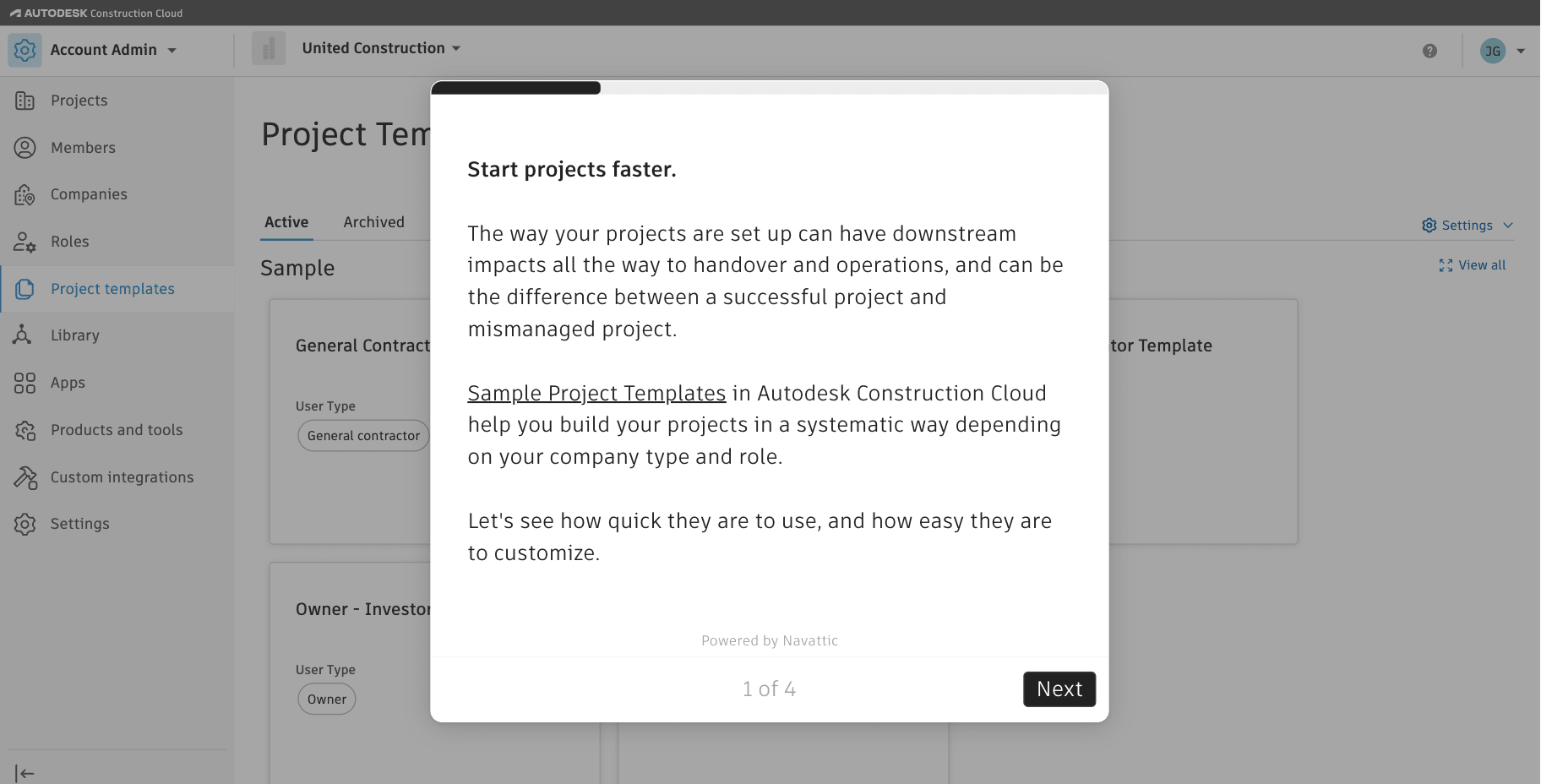Click the Project templates icon in sidebar
Image resolution: width=1541 pixels, height=784 pixels.
tap(25, 289)
